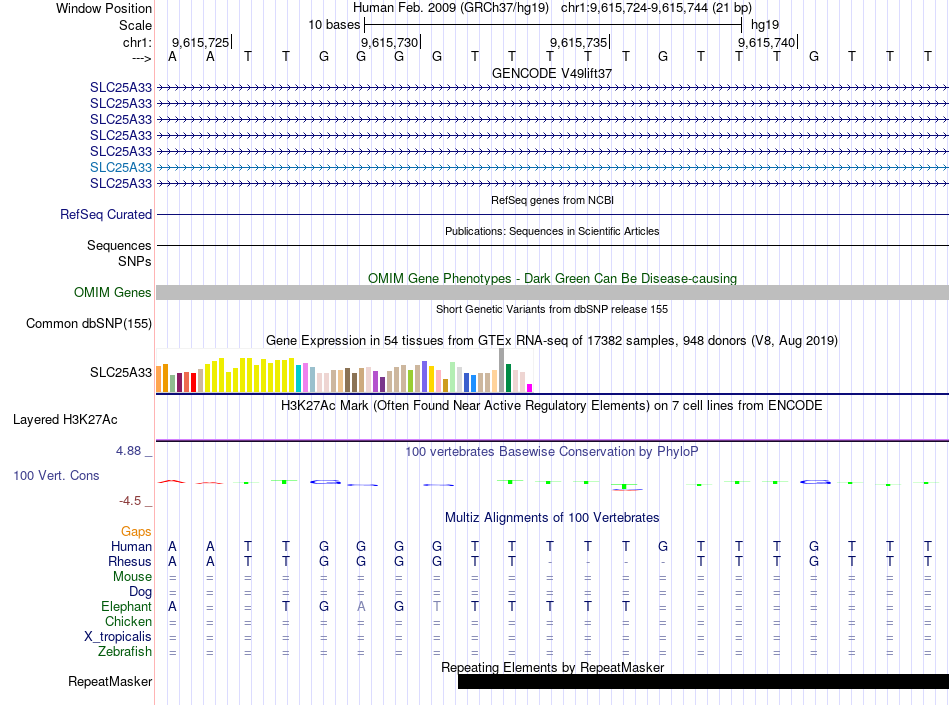Open the Layered H3K27Ac track label
The image size is (950, 705).
click(65, 419)
